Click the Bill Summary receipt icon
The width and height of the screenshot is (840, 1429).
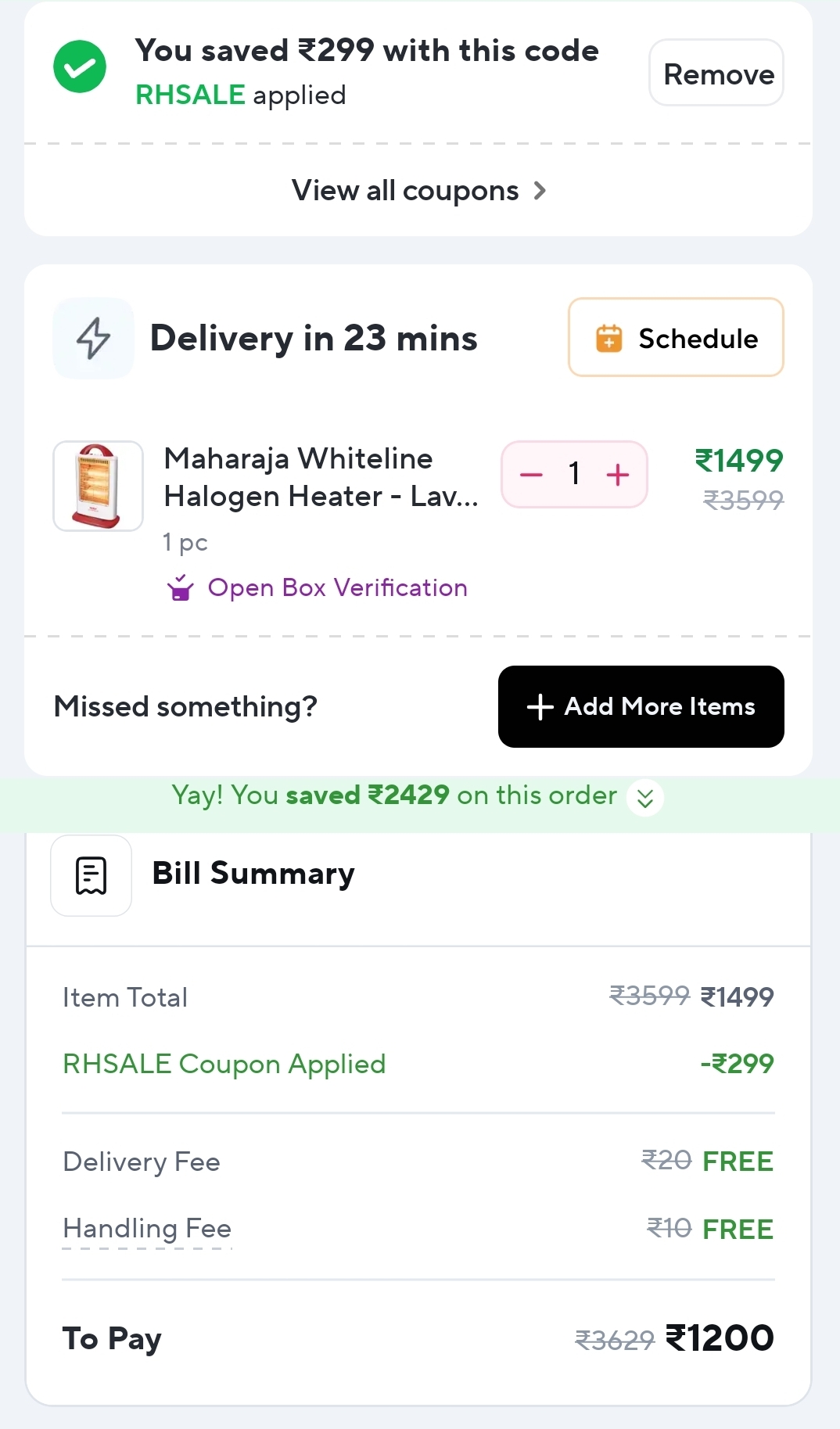[91, 875]
